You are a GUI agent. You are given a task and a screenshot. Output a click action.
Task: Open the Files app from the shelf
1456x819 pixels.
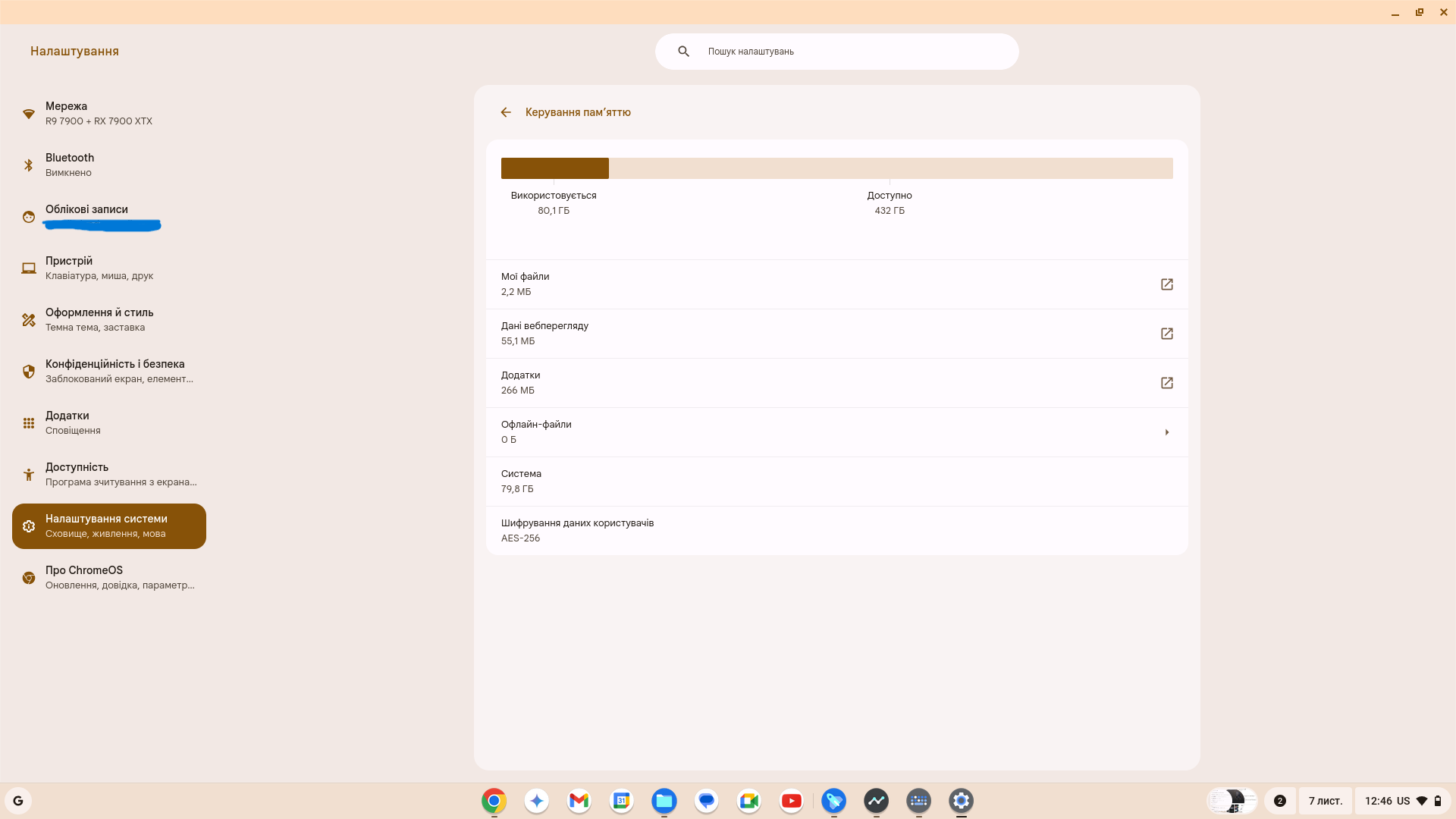click(x=664, y=801)
